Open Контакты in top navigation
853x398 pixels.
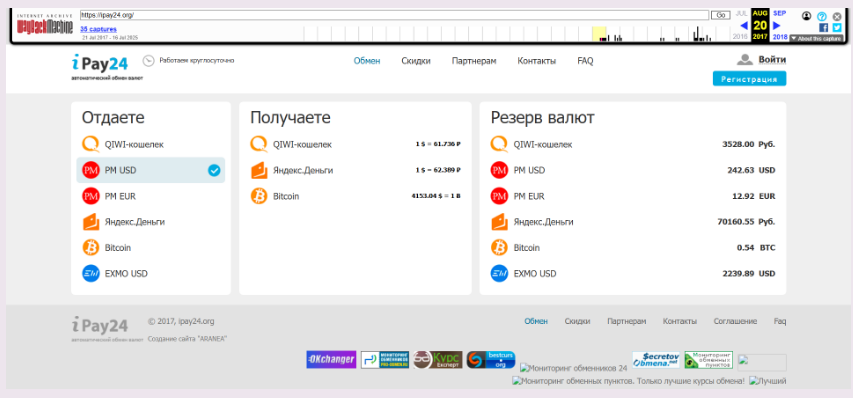tap(537, 61)
